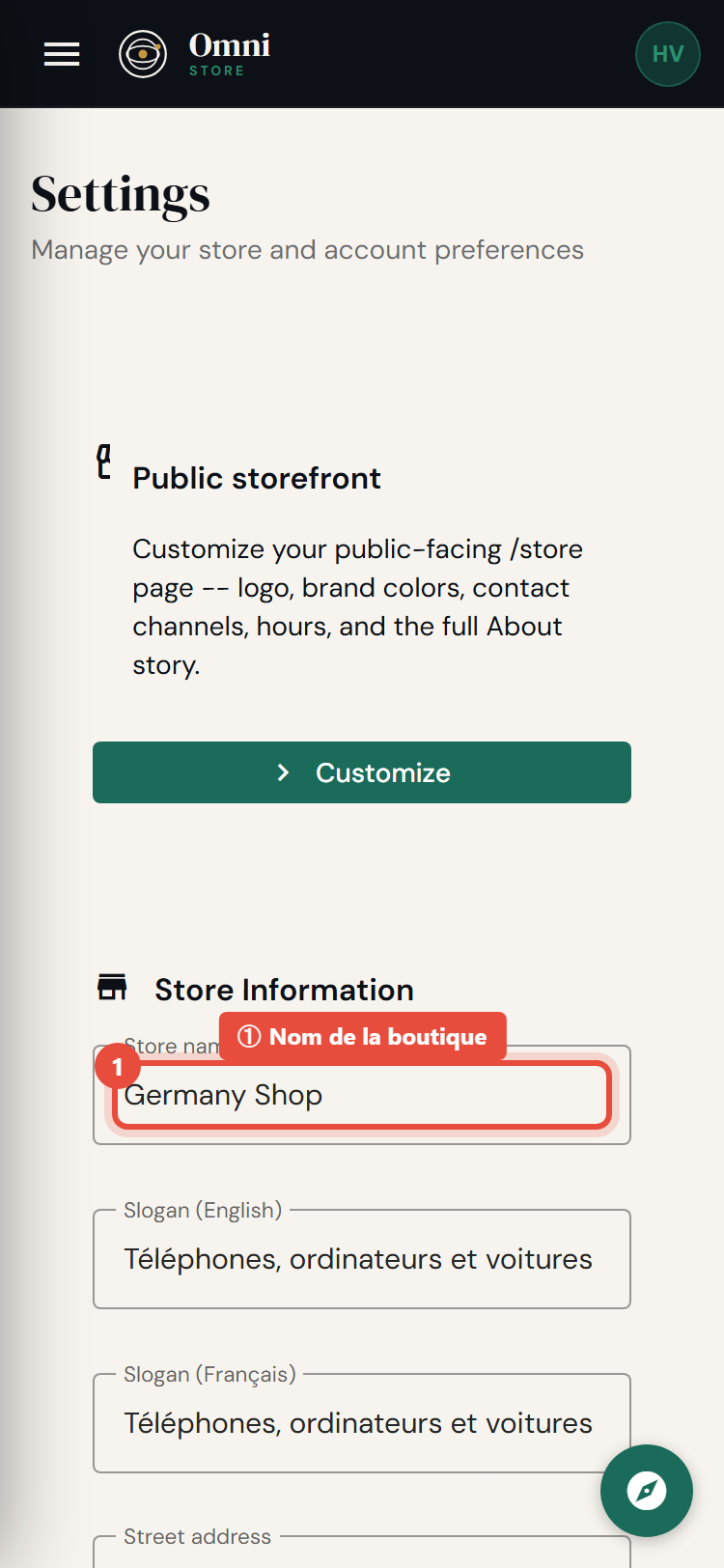Click the Settings page heading
The image size is (724, 1568).
pyautogui.click(x=121, y=194)
